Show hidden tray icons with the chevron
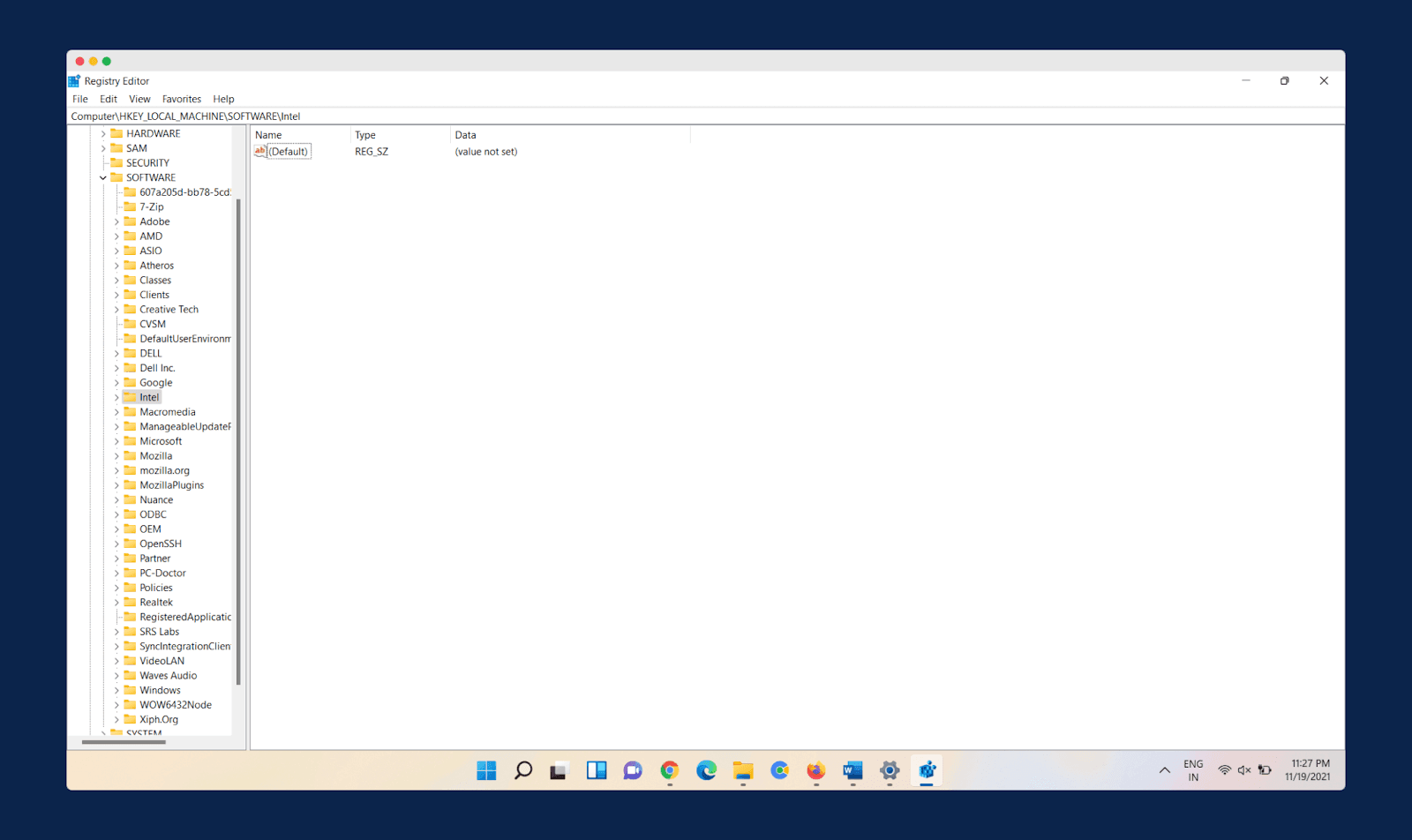Screen dimensions: 1412x840 click(1164, 769)
